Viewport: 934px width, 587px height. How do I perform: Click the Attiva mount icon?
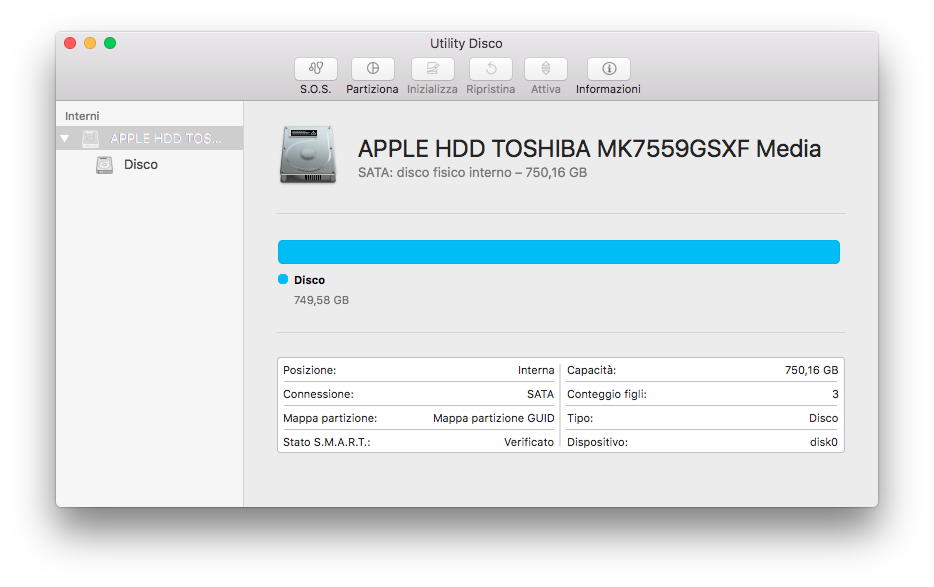coord(545,69)
